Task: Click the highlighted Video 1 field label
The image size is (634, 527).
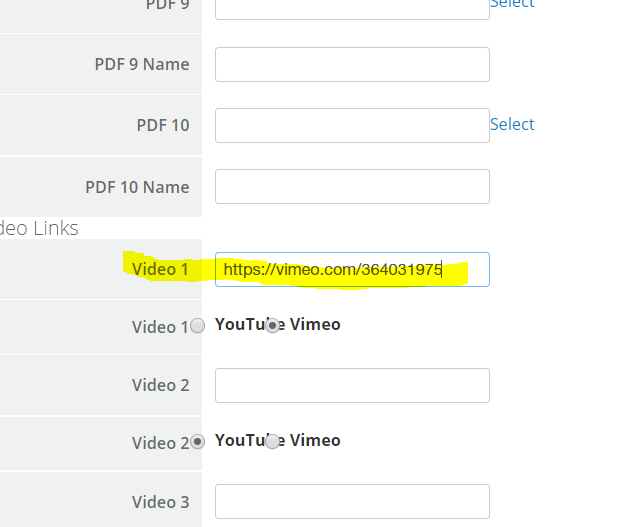Action: [x=161, y=269]
